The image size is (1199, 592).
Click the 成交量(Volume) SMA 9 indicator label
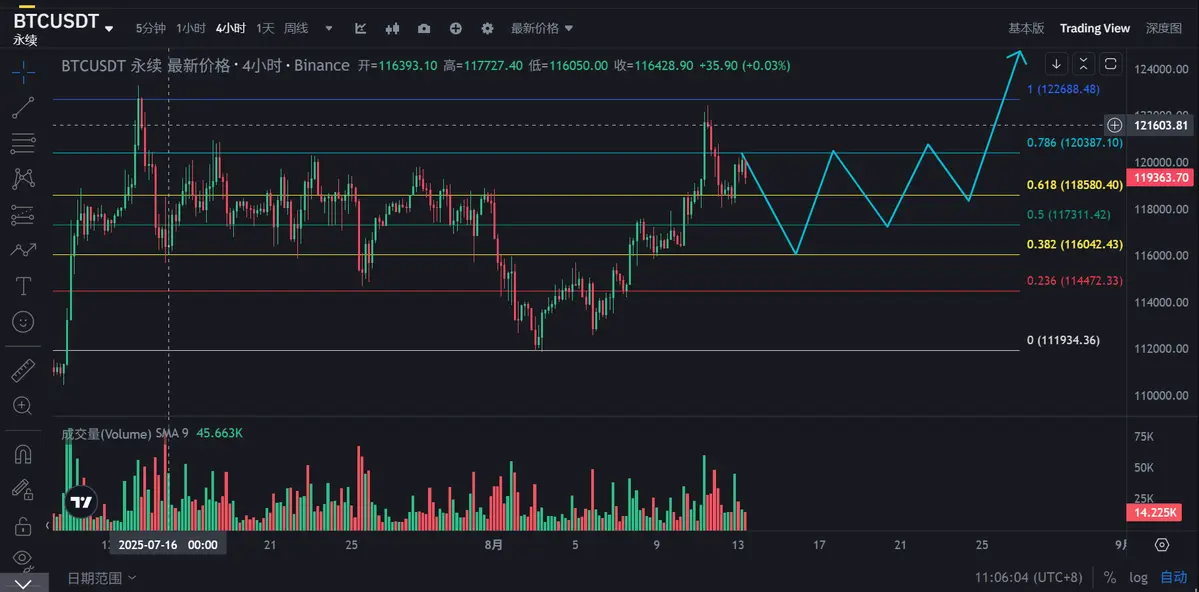coord(125,434)
